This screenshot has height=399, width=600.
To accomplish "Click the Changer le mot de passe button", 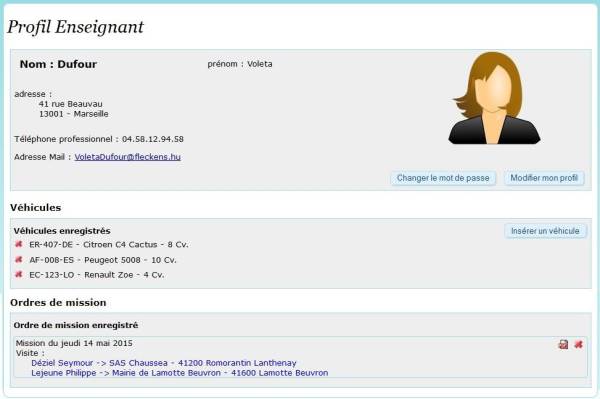I will click(443, 178).
